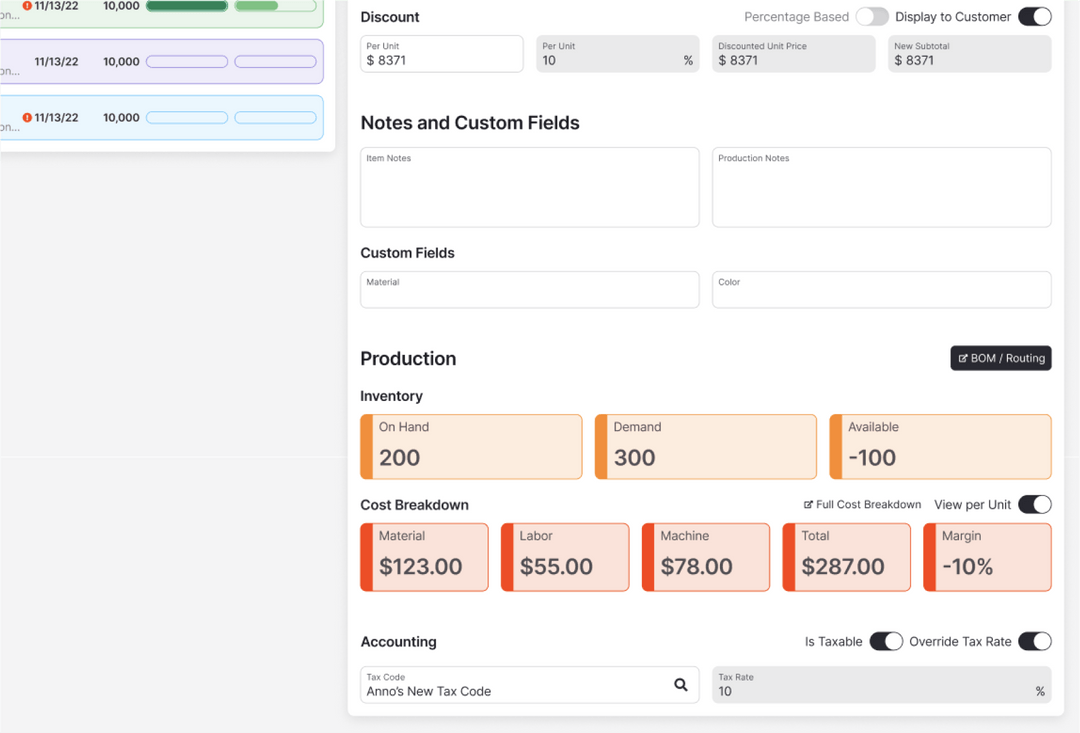Select the Margin card showing -10%

click(x=987, y=557)
